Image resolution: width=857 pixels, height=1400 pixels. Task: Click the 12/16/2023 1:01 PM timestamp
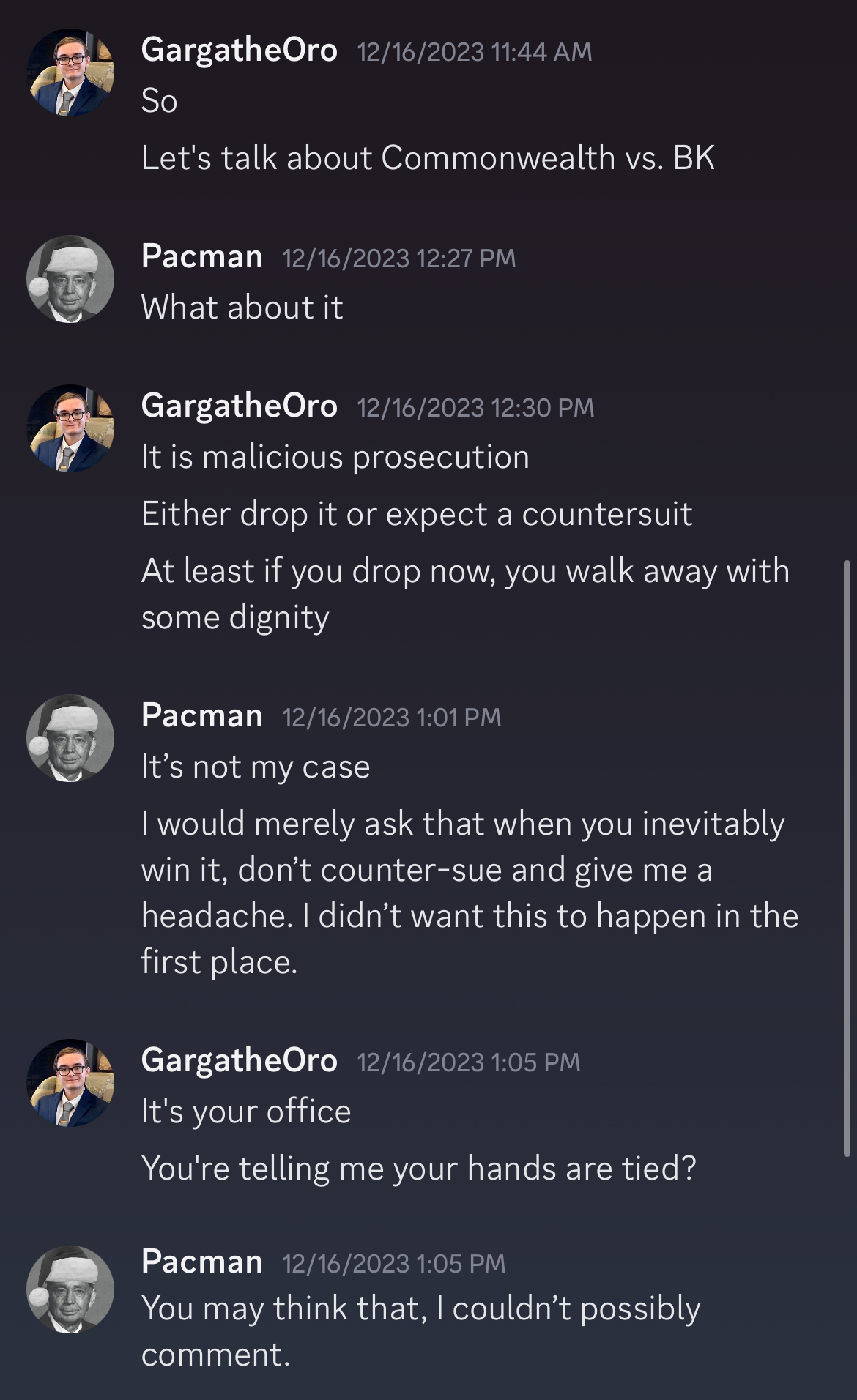(x=392, y=718)
